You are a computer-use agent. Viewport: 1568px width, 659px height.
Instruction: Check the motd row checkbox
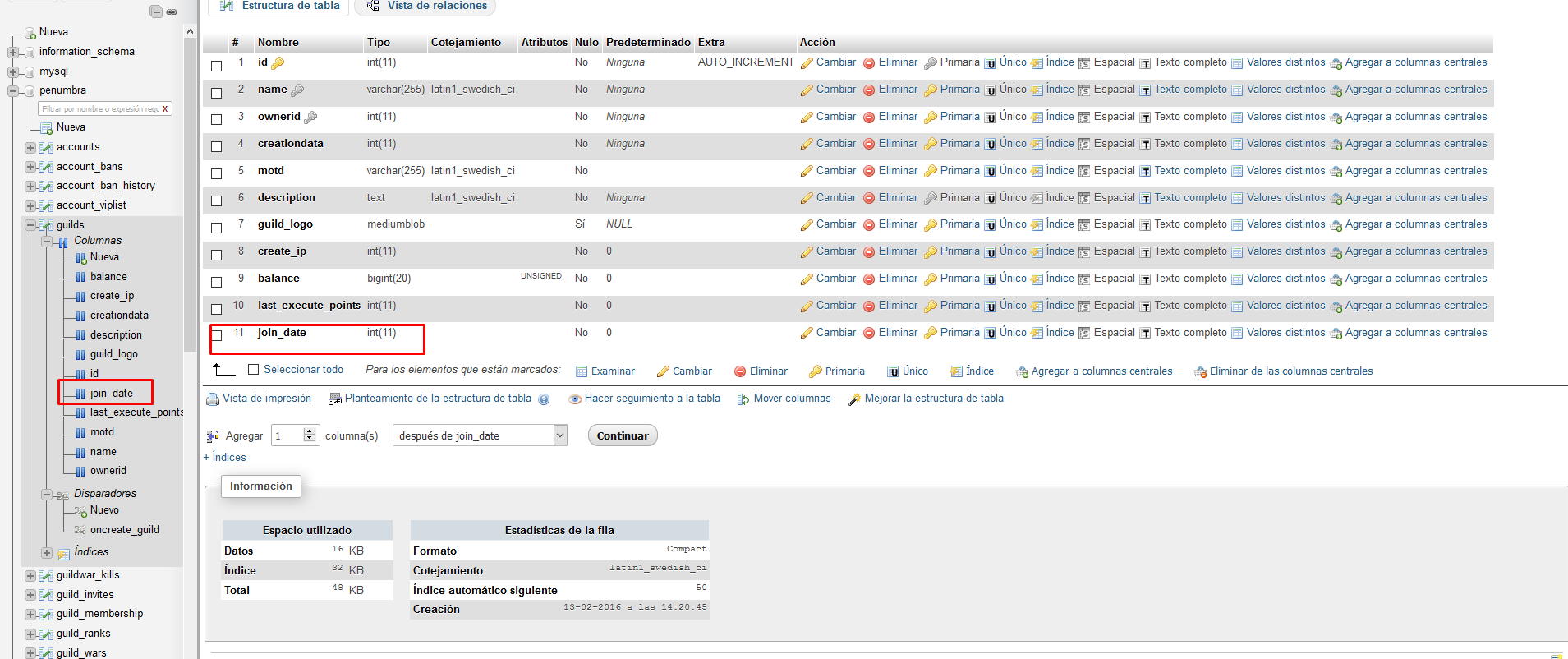tap(217, 173)
